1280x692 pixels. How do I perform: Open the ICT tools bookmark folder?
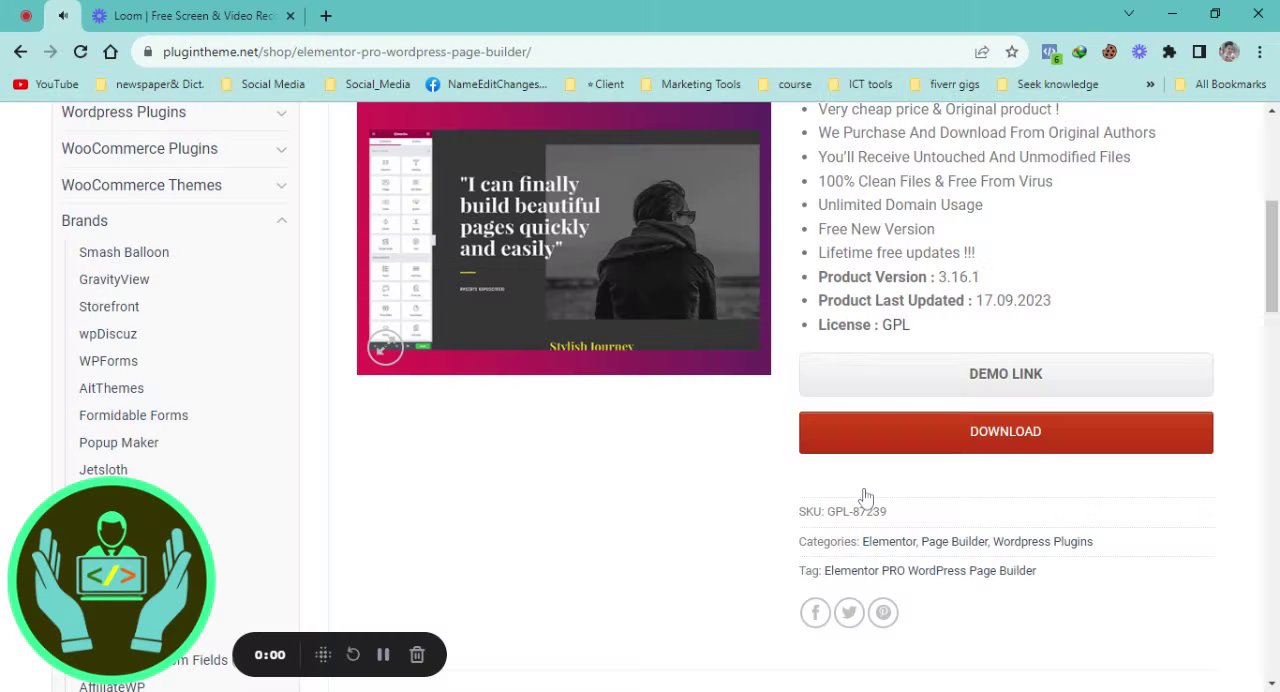[860, 84]
